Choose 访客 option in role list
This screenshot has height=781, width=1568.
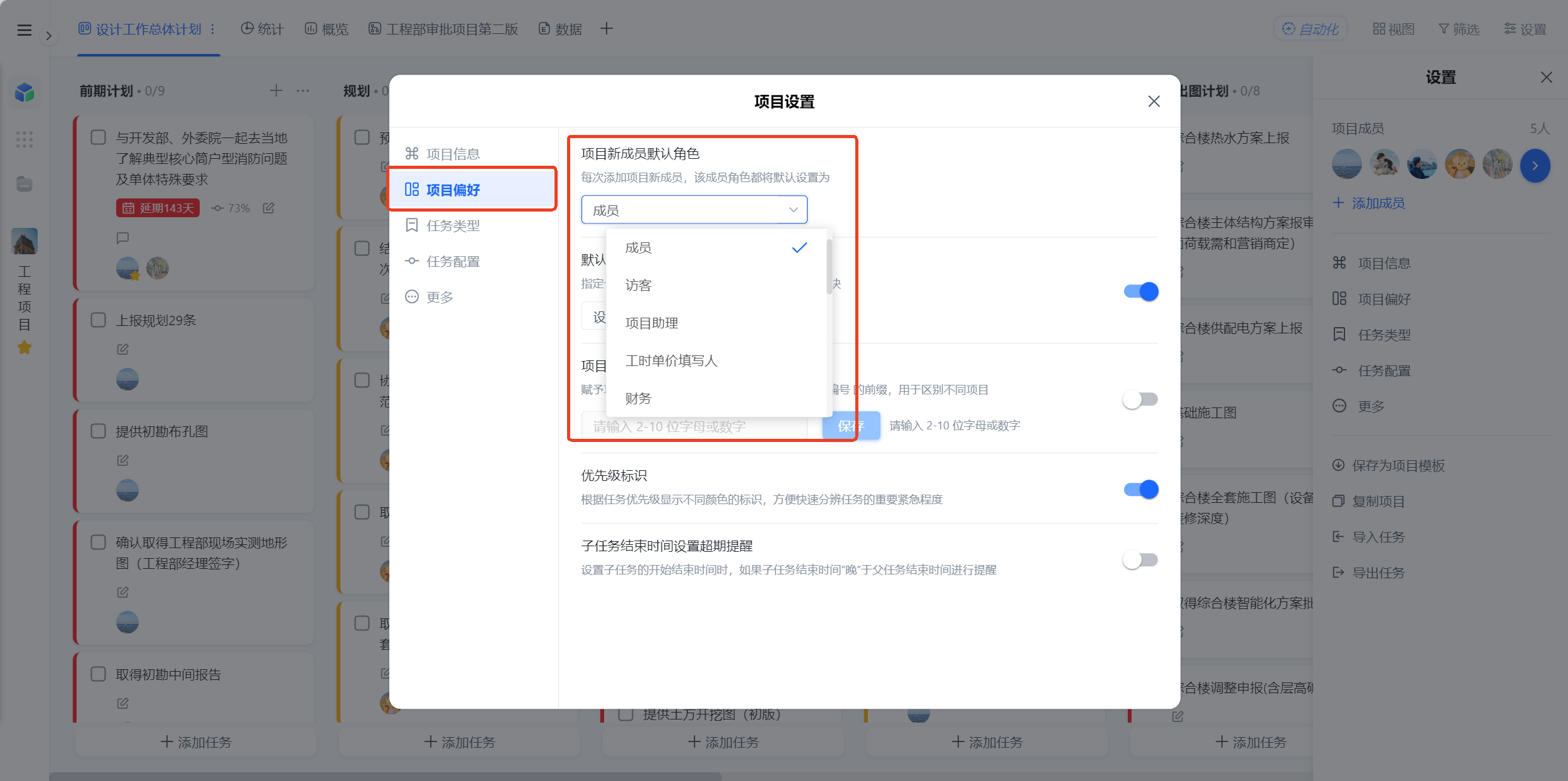tap(716, 286)
